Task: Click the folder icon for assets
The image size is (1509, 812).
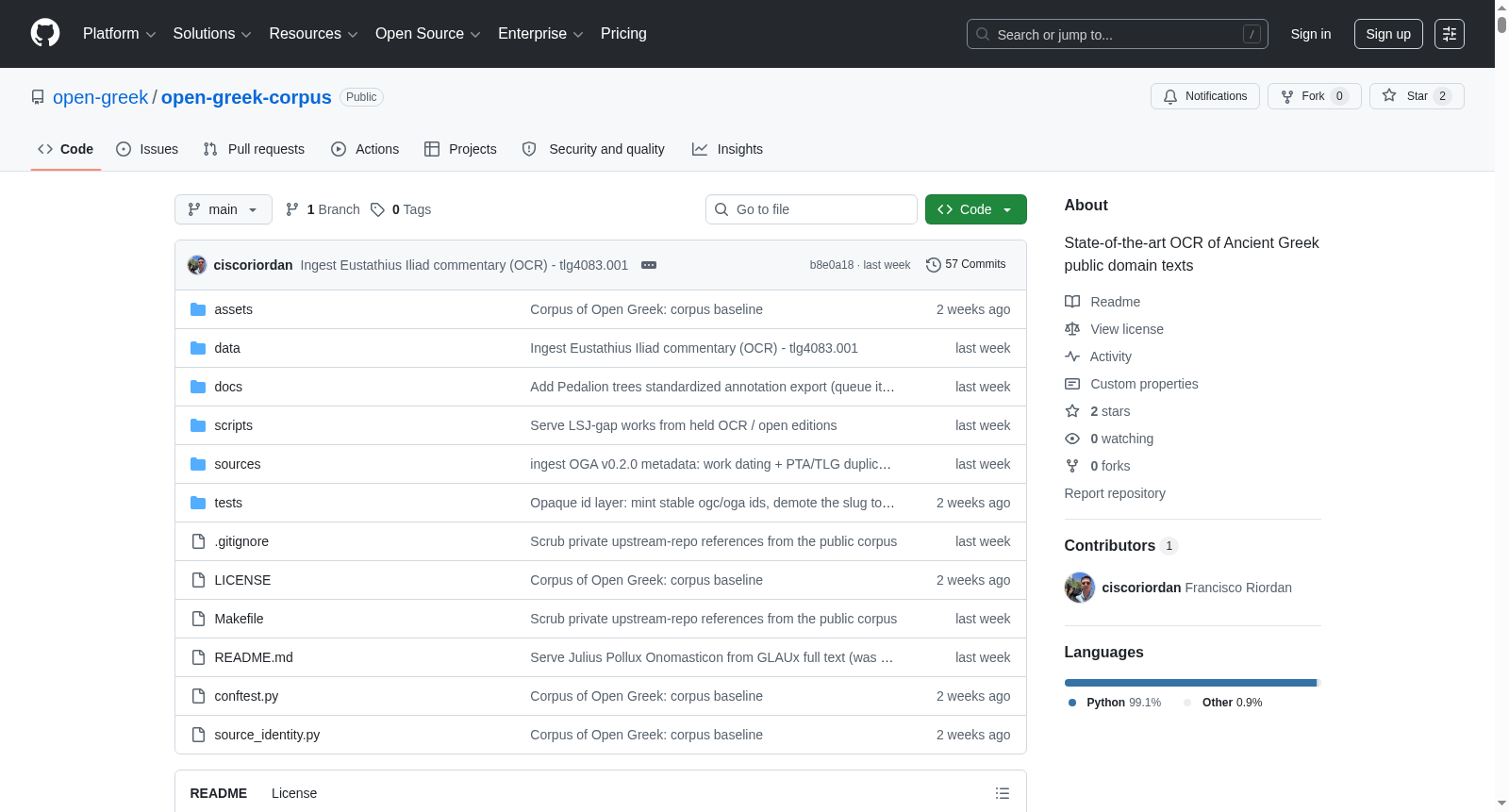Action: point(198,309)
